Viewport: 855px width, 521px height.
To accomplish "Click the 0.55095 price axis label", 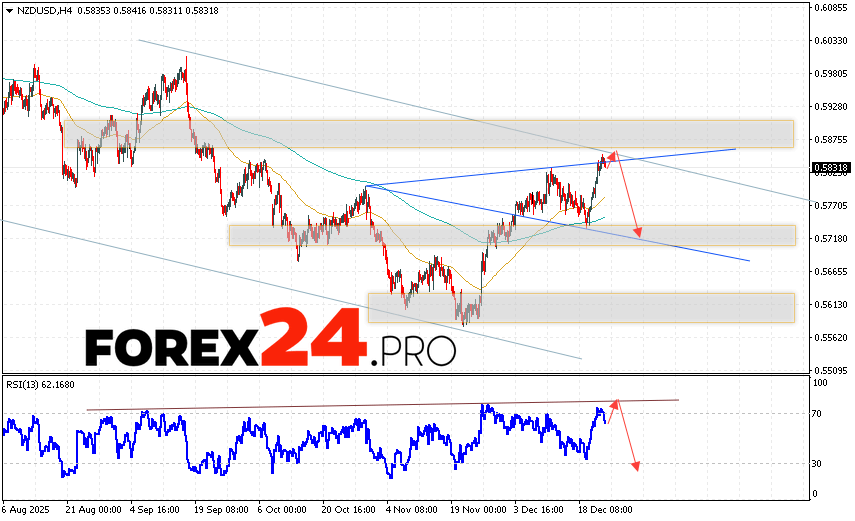I will [x=831, y=370].
